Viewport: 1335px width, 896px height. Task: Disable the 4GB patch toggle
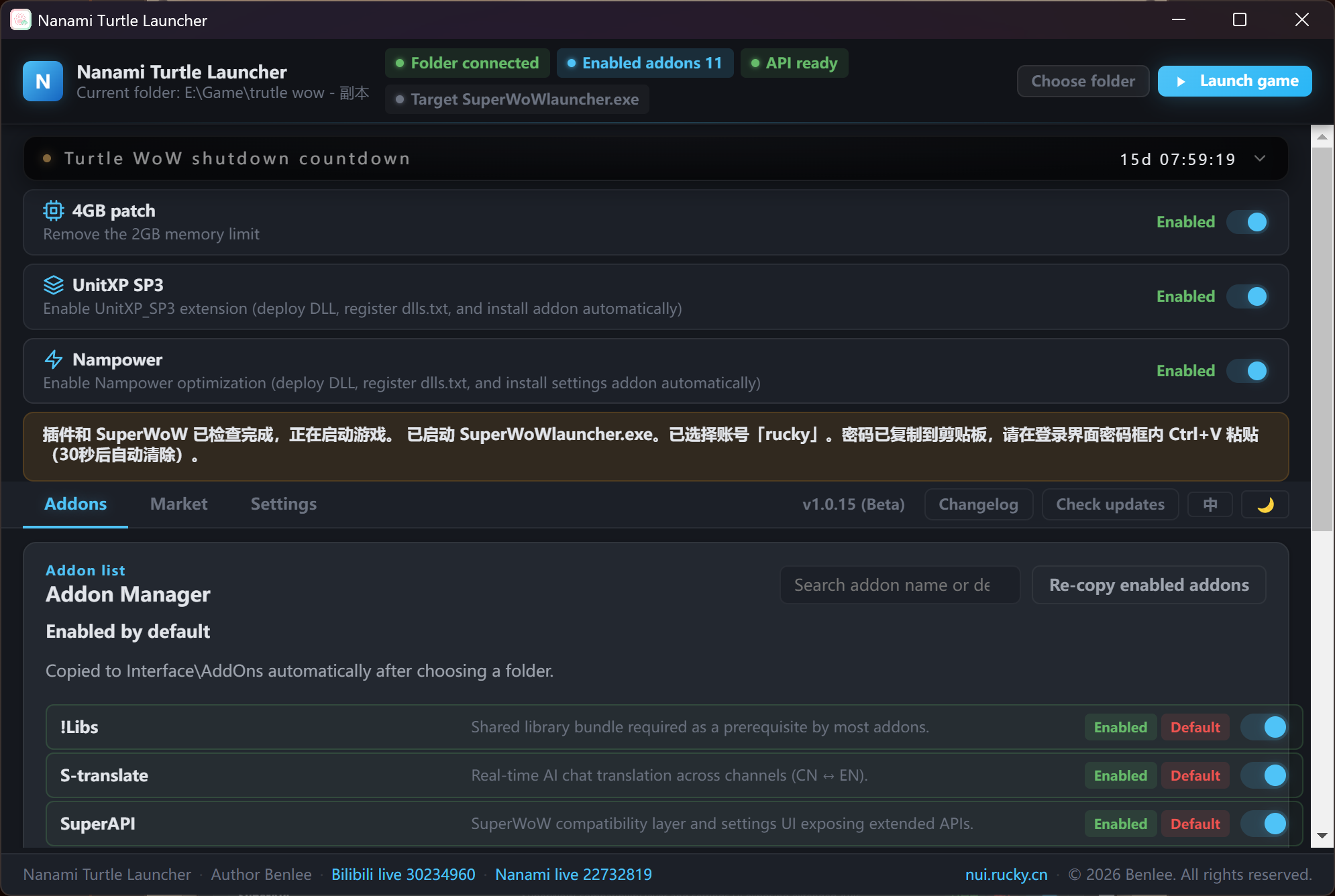1248,222
